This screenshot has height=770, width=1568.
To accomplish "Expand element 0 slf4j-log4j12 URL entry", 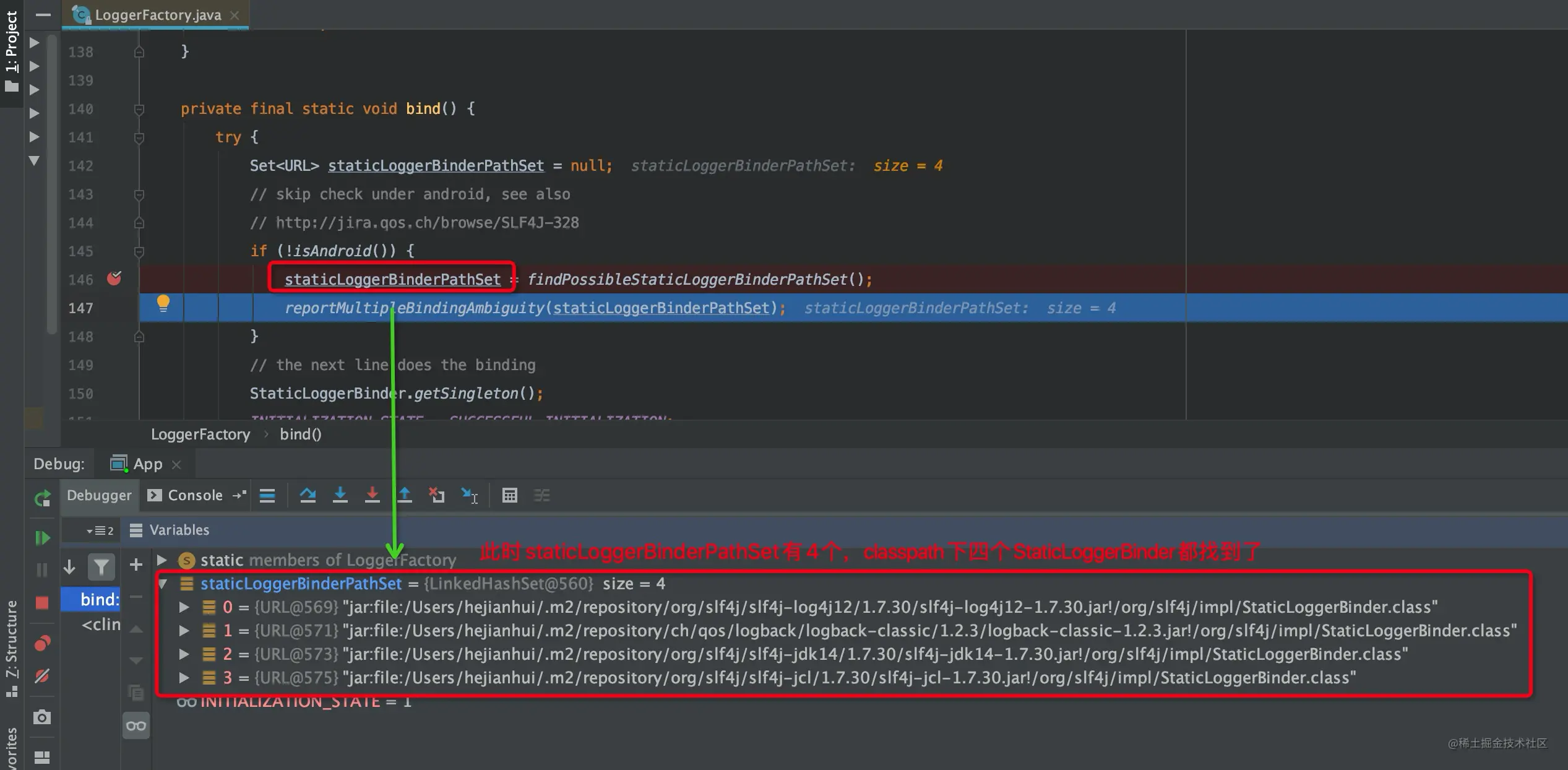I will point(184,607).
